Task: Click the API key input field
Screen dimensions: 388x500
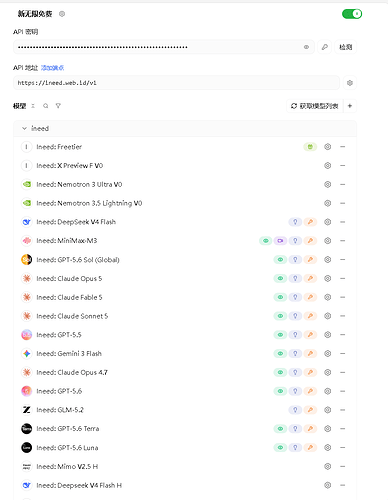Action: [x=163, y=47]
